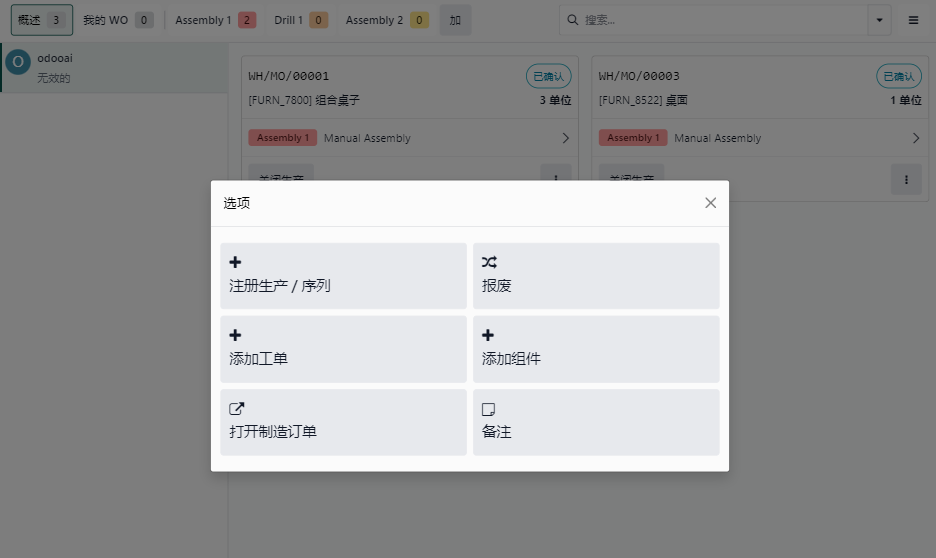Viewport: 936px width, 558px height.
Task: Select the 注册生产 / 序列 label
Action: pos(279,286)
